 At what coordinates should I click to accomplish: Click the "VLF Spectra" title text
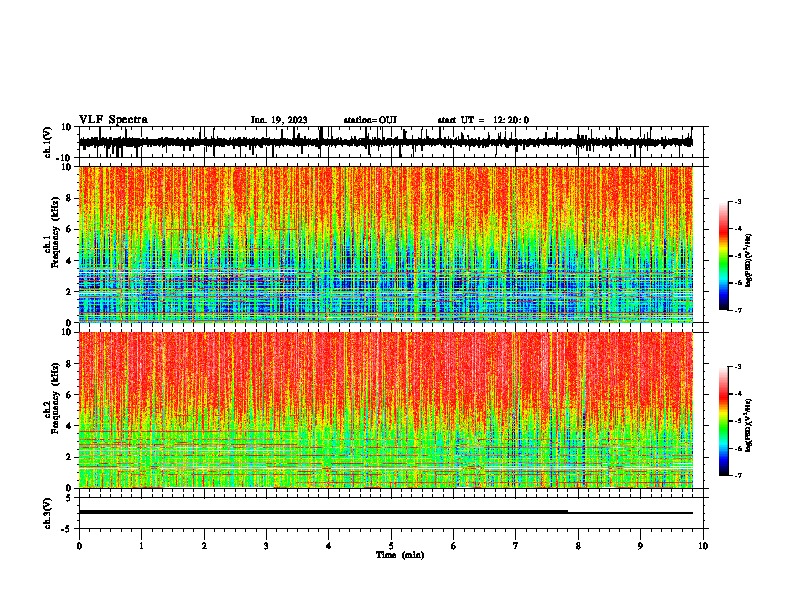pyautogui.click(x=113, y=120)
